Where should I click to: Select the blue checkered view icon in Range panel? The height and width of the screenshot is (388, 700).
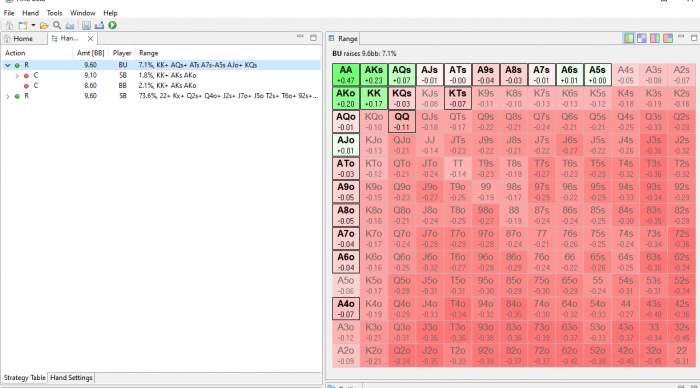pyautogui.click(x=642, y=38)
